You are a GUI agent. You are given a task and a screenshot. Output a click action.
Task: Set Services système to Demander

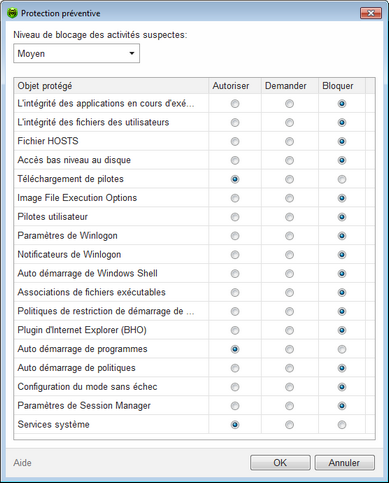click(x=289, y=425)
